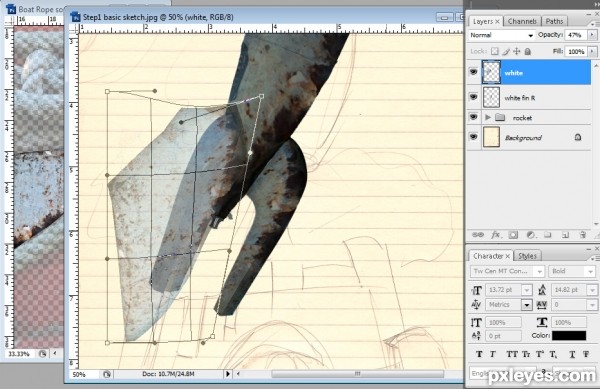Click the font size icon
The height and width of the screenshot is (389, 600).
click(477, 290)
